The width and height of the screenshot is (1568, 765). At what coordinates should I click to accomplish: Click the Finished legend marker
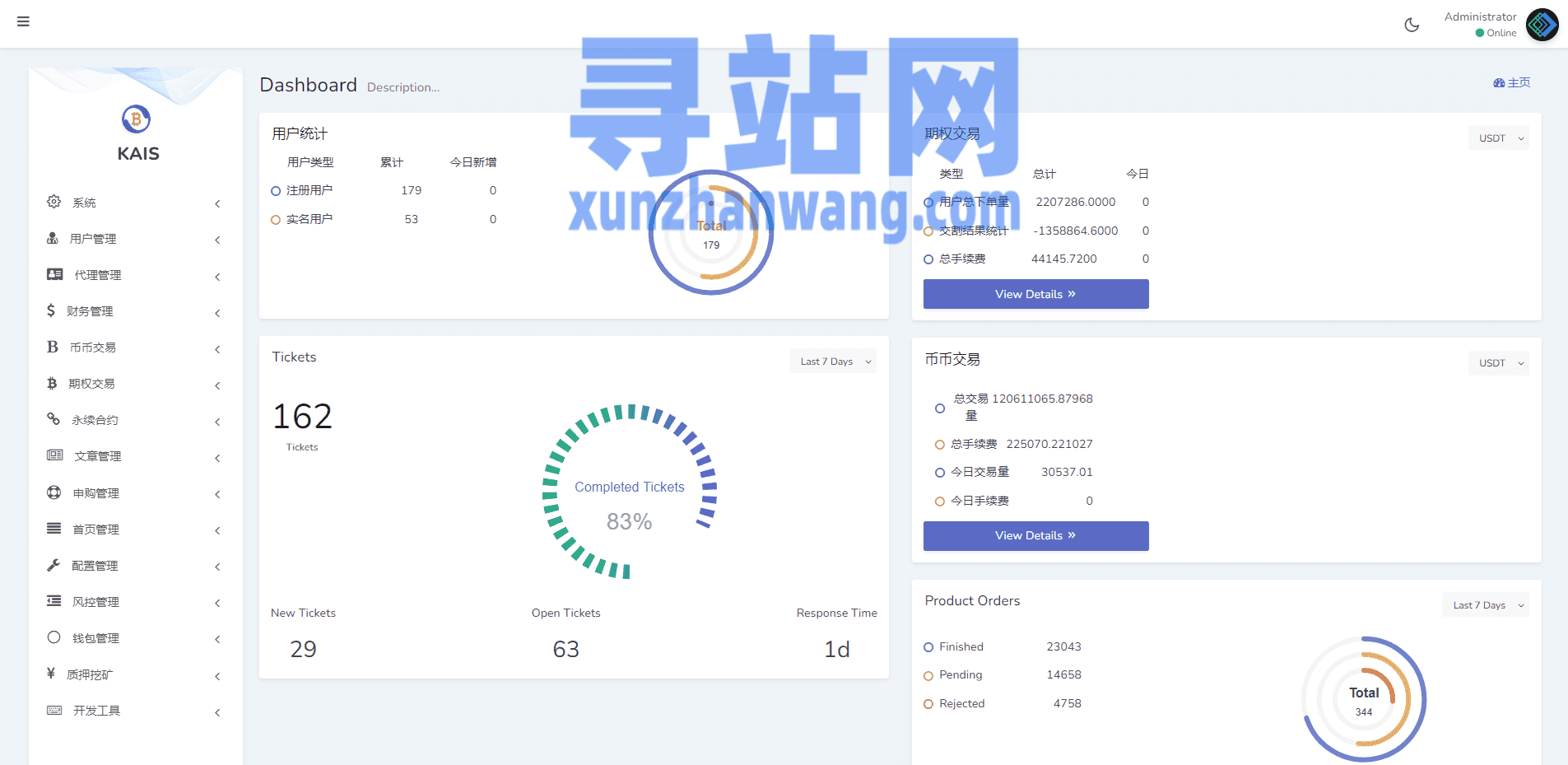pos(928,647)
